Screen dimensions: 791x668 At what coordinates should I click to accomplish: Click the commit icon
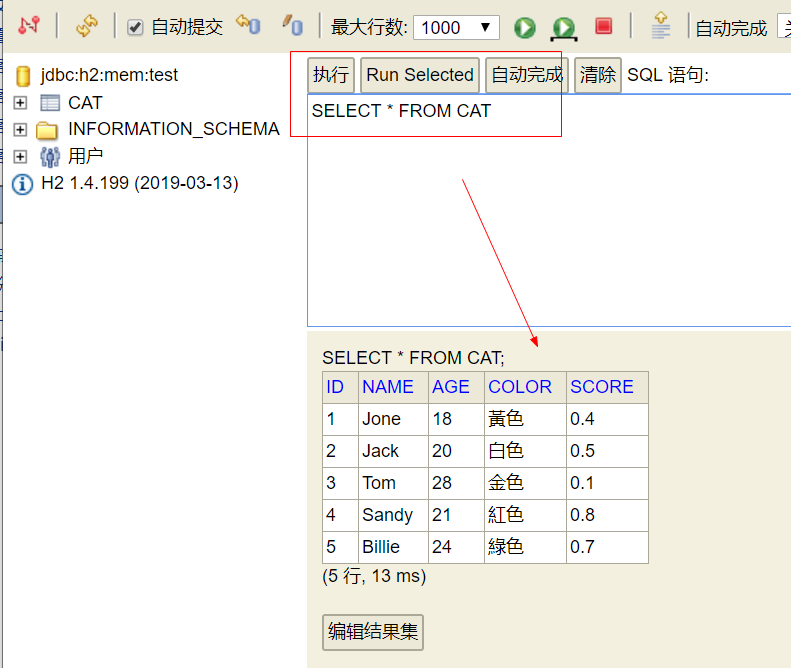[x=292, y=25]
